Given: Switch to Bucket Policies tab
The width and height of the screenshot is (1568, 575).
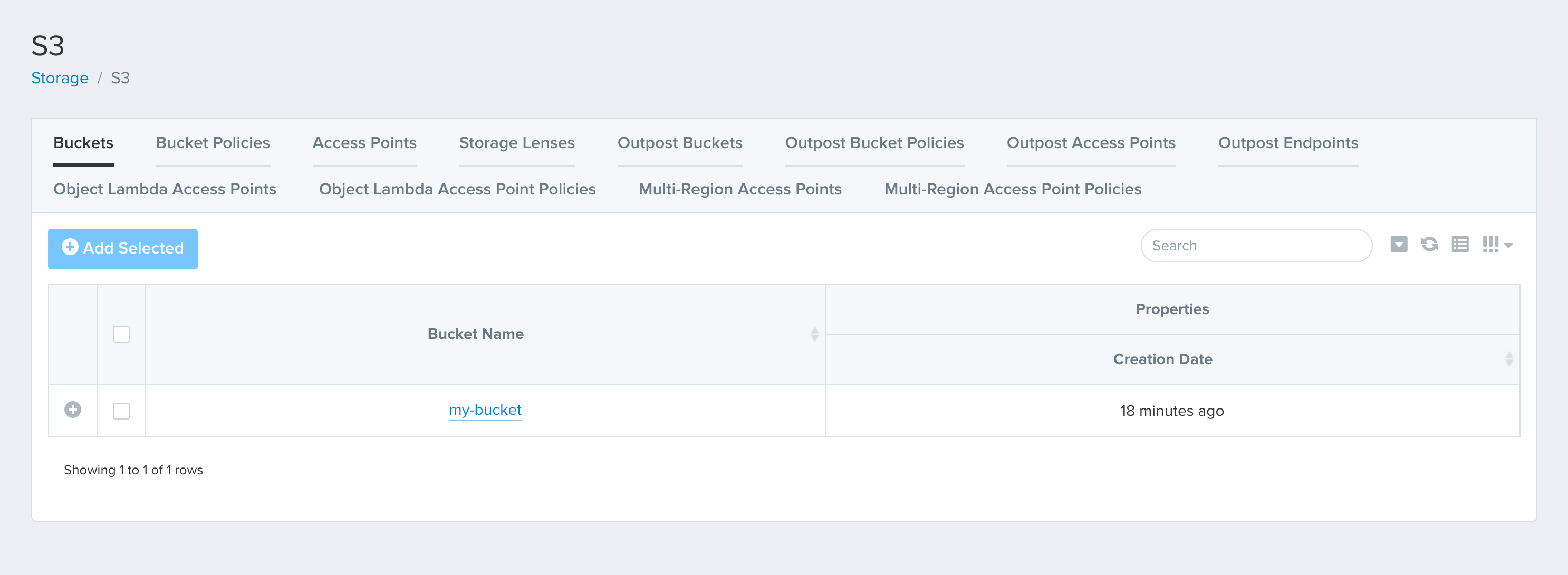Looking at the screenshot, I should [213, 143].
